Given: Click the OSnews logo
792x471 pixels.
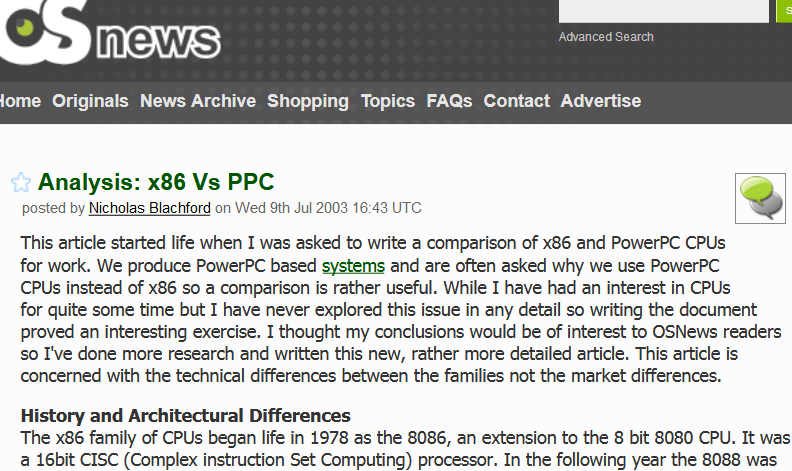Looking at the screenshot, I should click(x=110, y=32).
